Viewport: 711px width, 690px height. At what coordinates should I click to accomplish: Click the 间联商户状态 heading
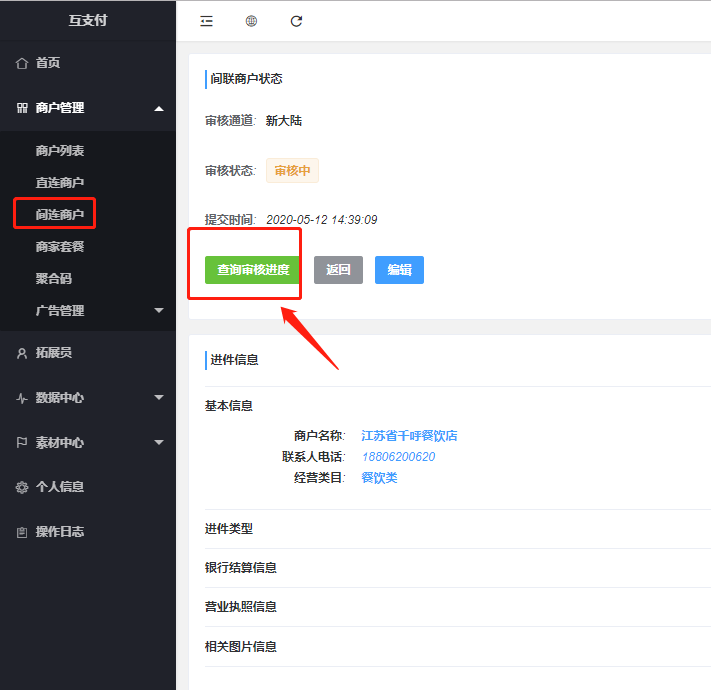[246, 79]
